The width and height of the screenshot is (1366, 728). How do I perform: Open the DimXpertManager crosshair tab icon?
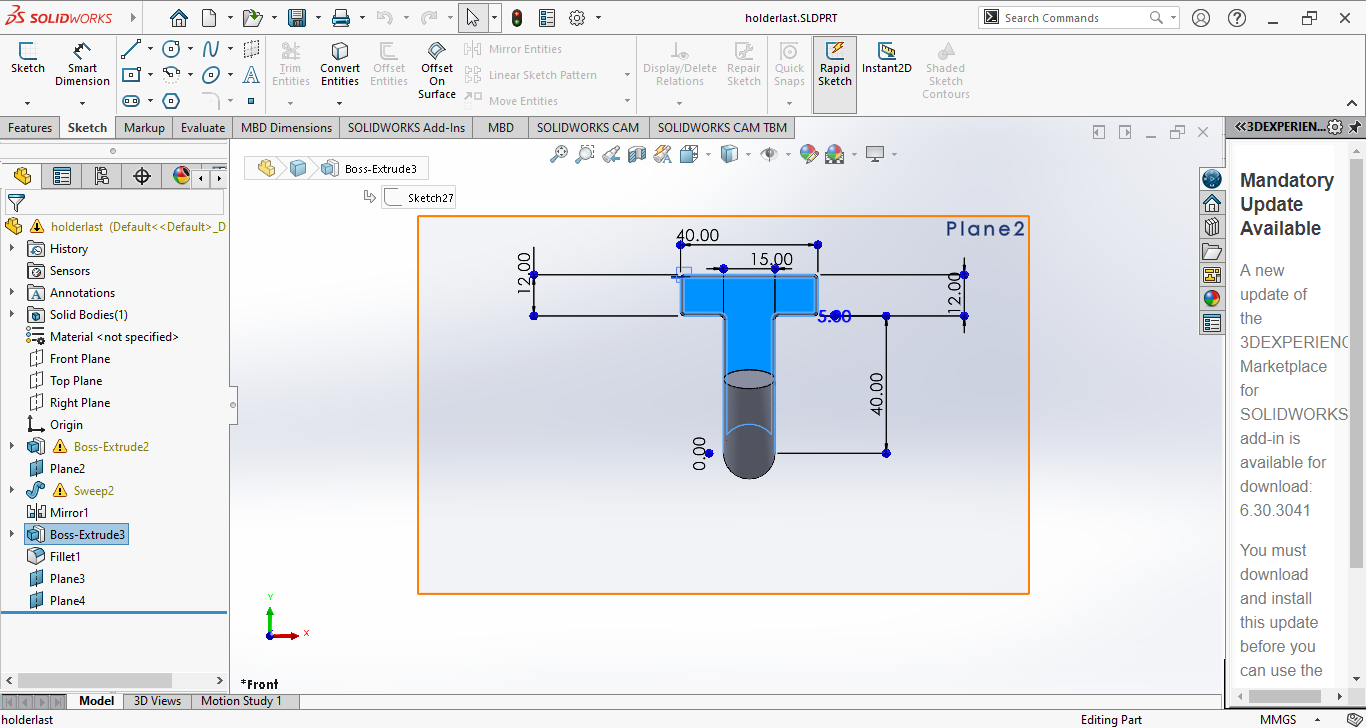pyautogui.click(x=142, y=177)
